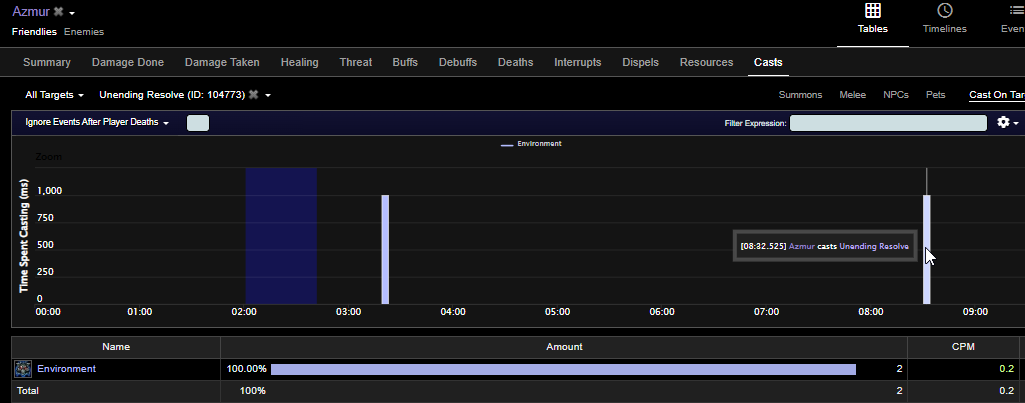Open the Healing tab

(x=299, y=62)
